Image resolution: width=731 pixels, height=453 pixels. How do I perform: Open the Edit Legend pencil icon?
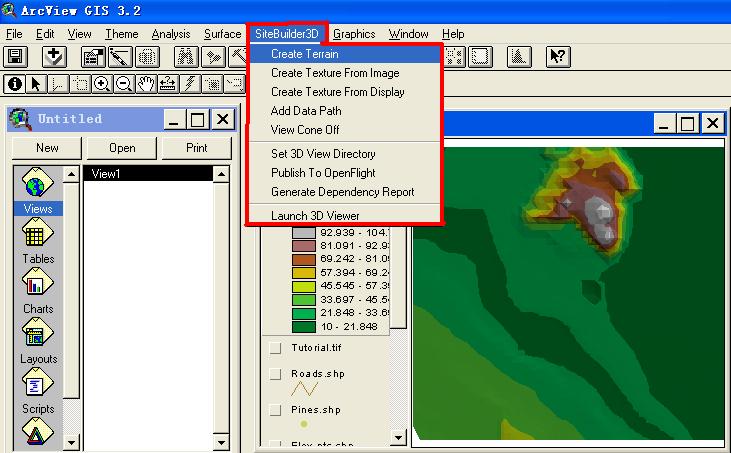coord(120,57)
